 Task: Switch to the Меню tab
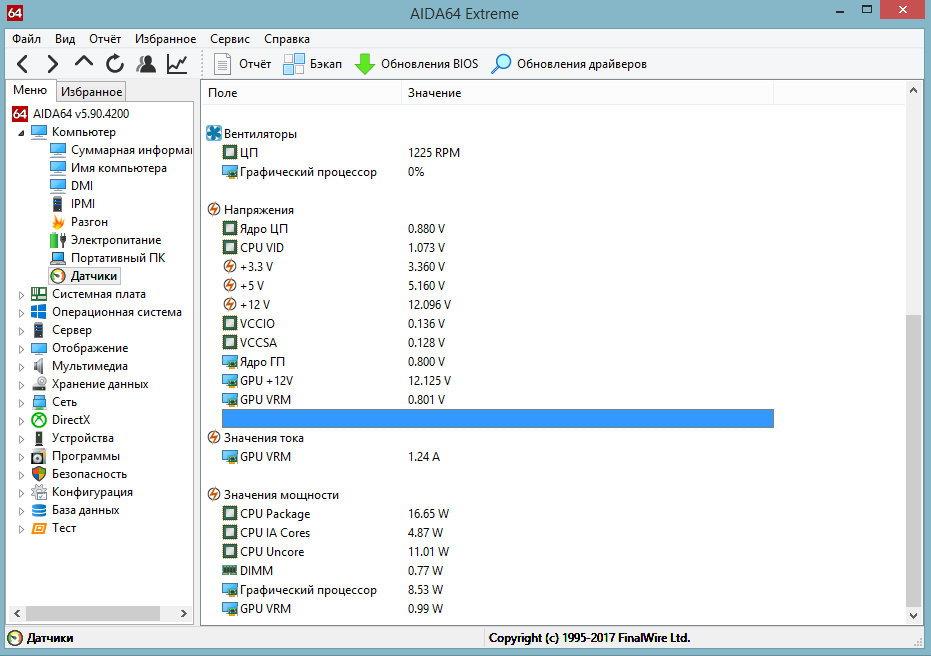click(x=30, y=90)
